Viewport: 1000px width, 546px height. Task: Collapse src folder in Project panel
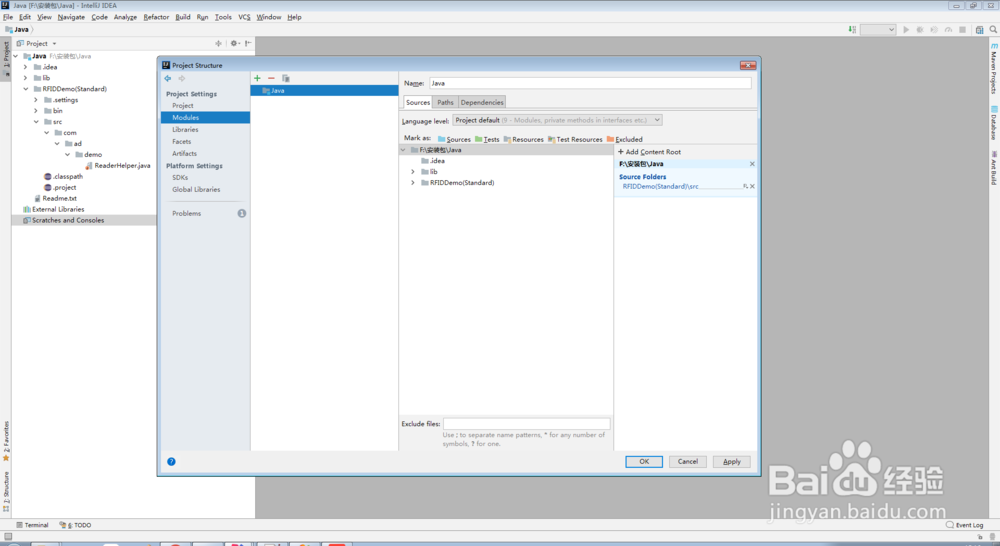pos(36,122)
